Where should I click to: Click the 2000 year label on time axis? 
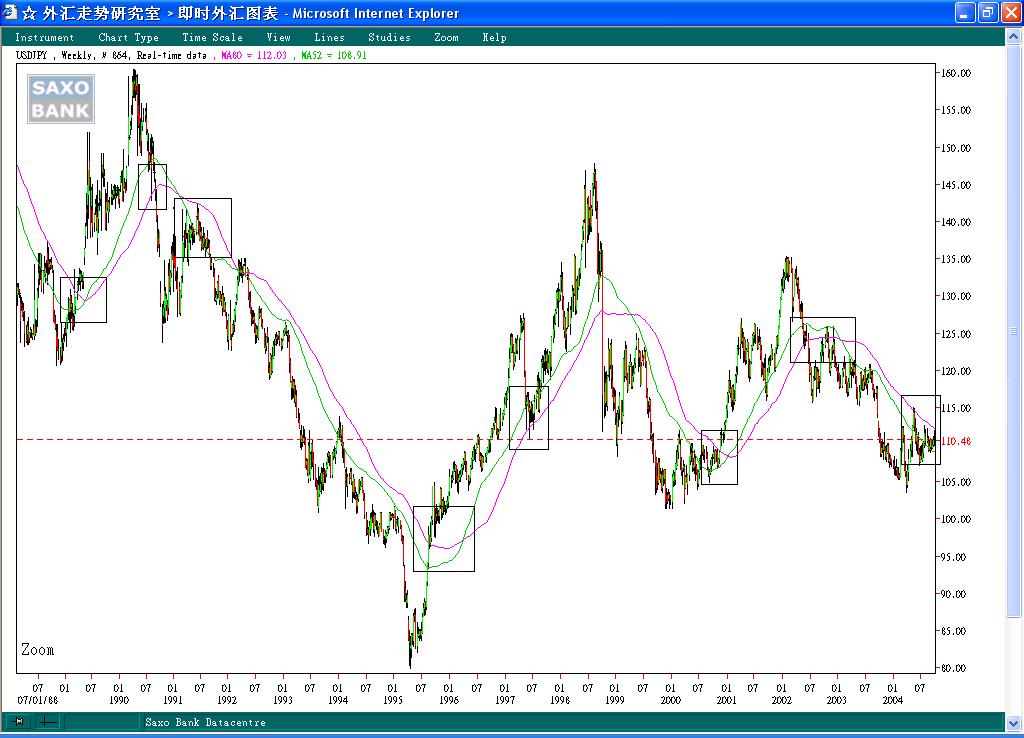pyautogui.click(x=671, y=700)
